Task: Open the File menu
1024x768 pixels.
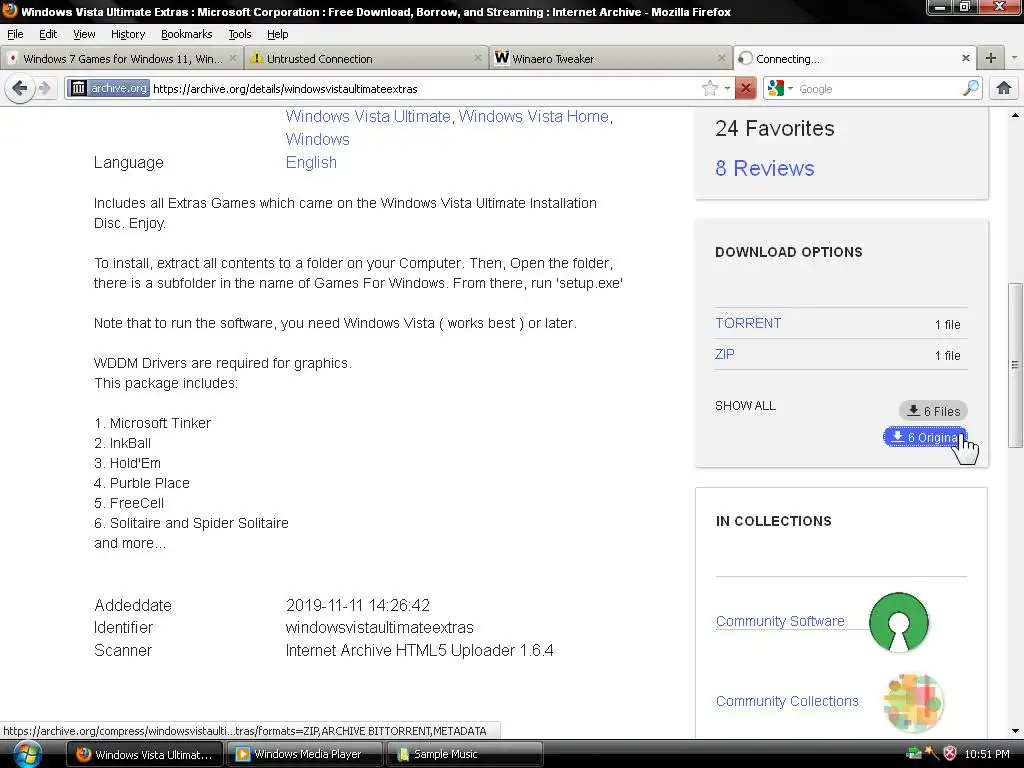Action: click(15, 34)
